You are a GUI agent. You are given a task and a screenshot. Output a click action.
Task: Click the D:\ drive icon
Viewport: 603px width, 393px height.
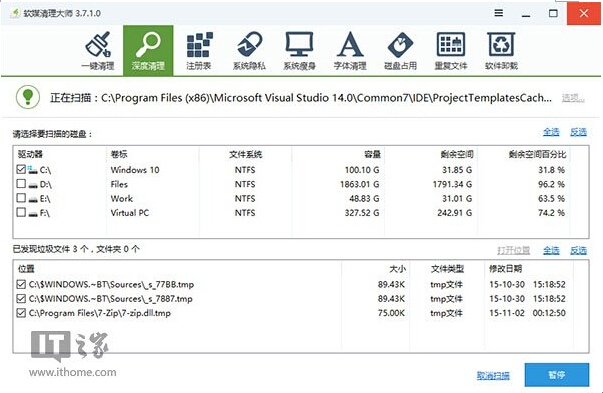33,185
